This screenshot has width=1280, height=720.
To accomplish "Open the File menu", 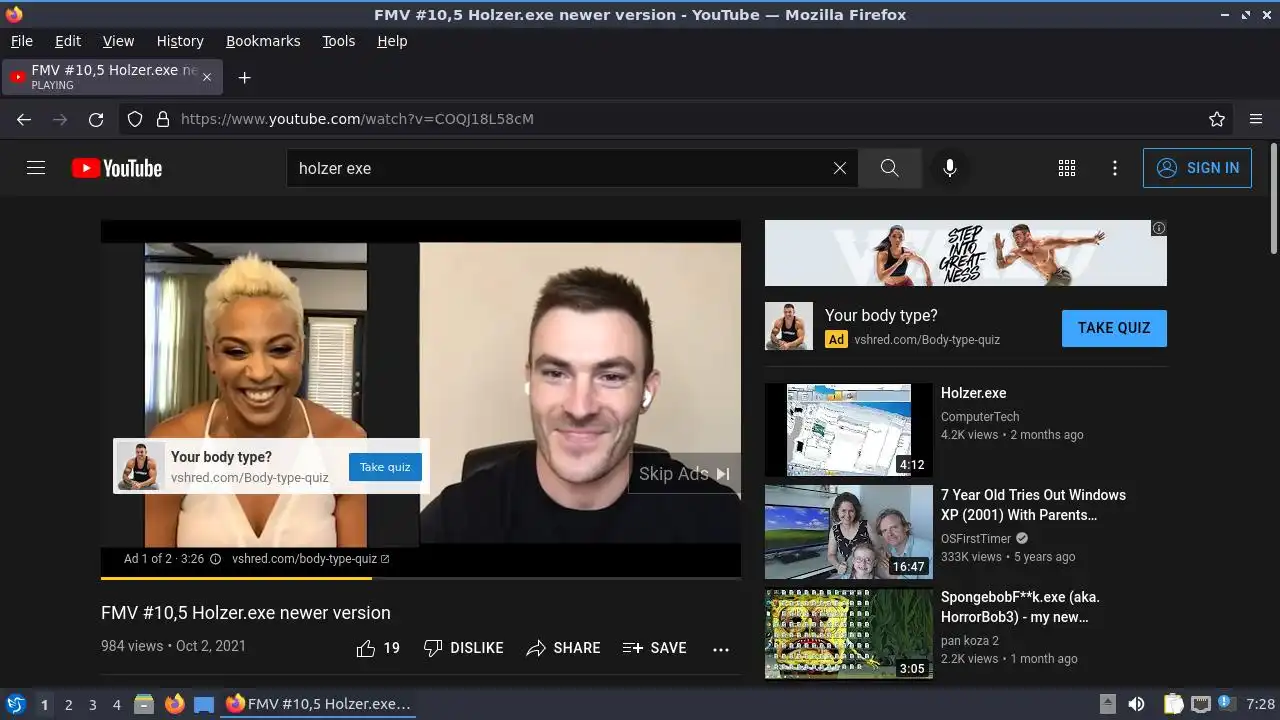I will [21, 41].
